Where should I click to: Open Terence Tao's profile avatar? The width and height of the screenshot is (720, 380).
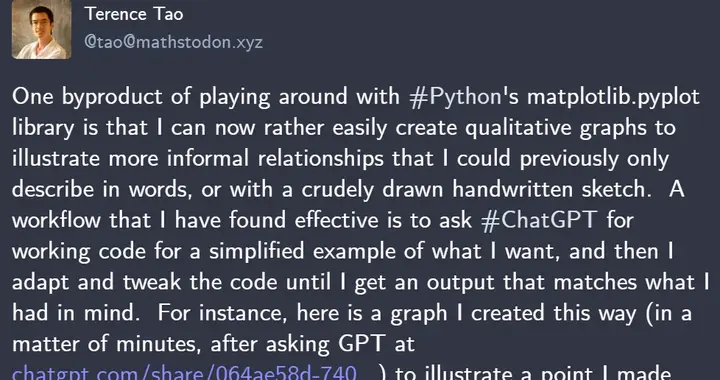[x=41, y=29]
